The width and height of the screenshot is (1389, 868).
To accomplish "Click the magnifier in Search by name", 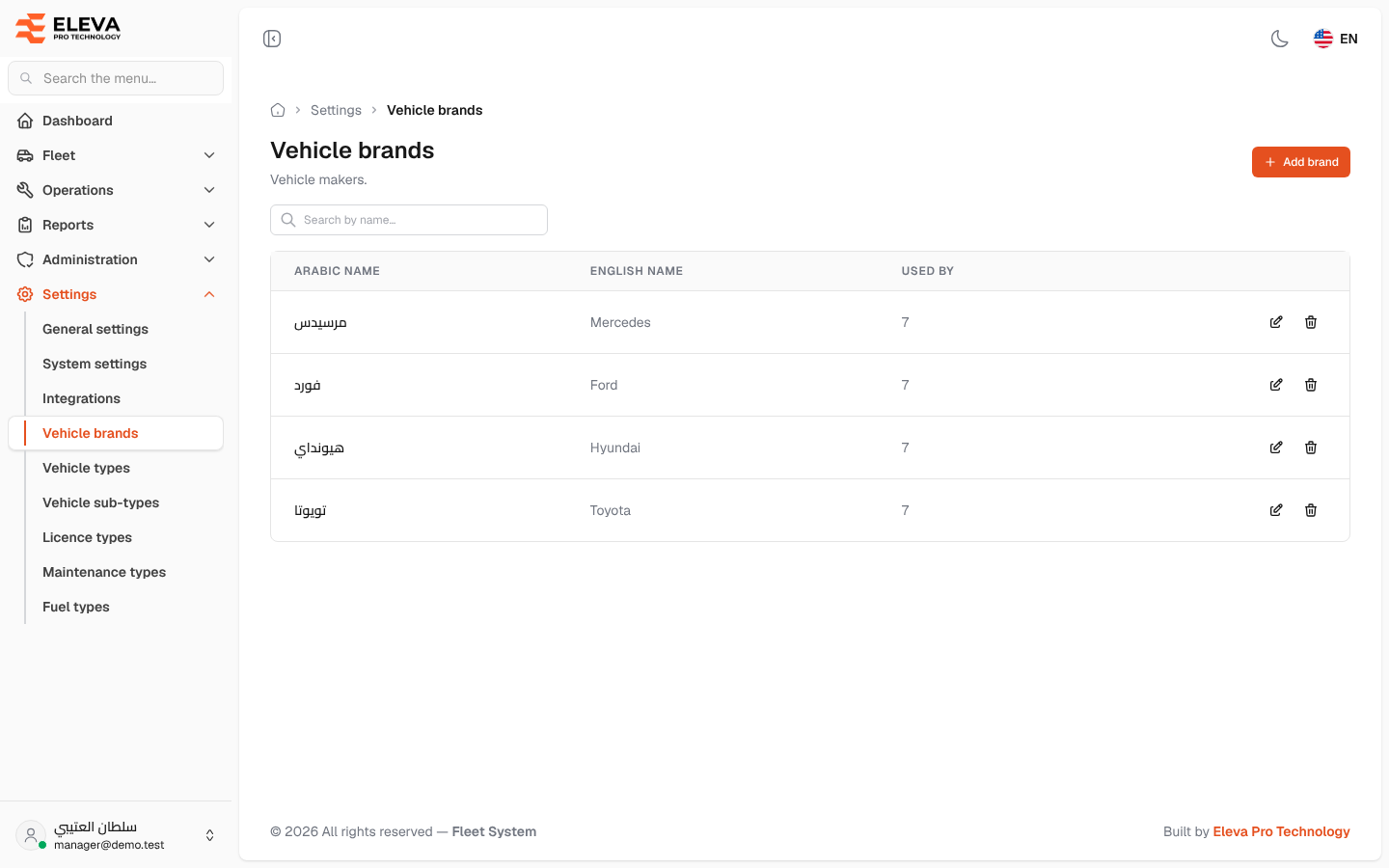I will 288,220.
